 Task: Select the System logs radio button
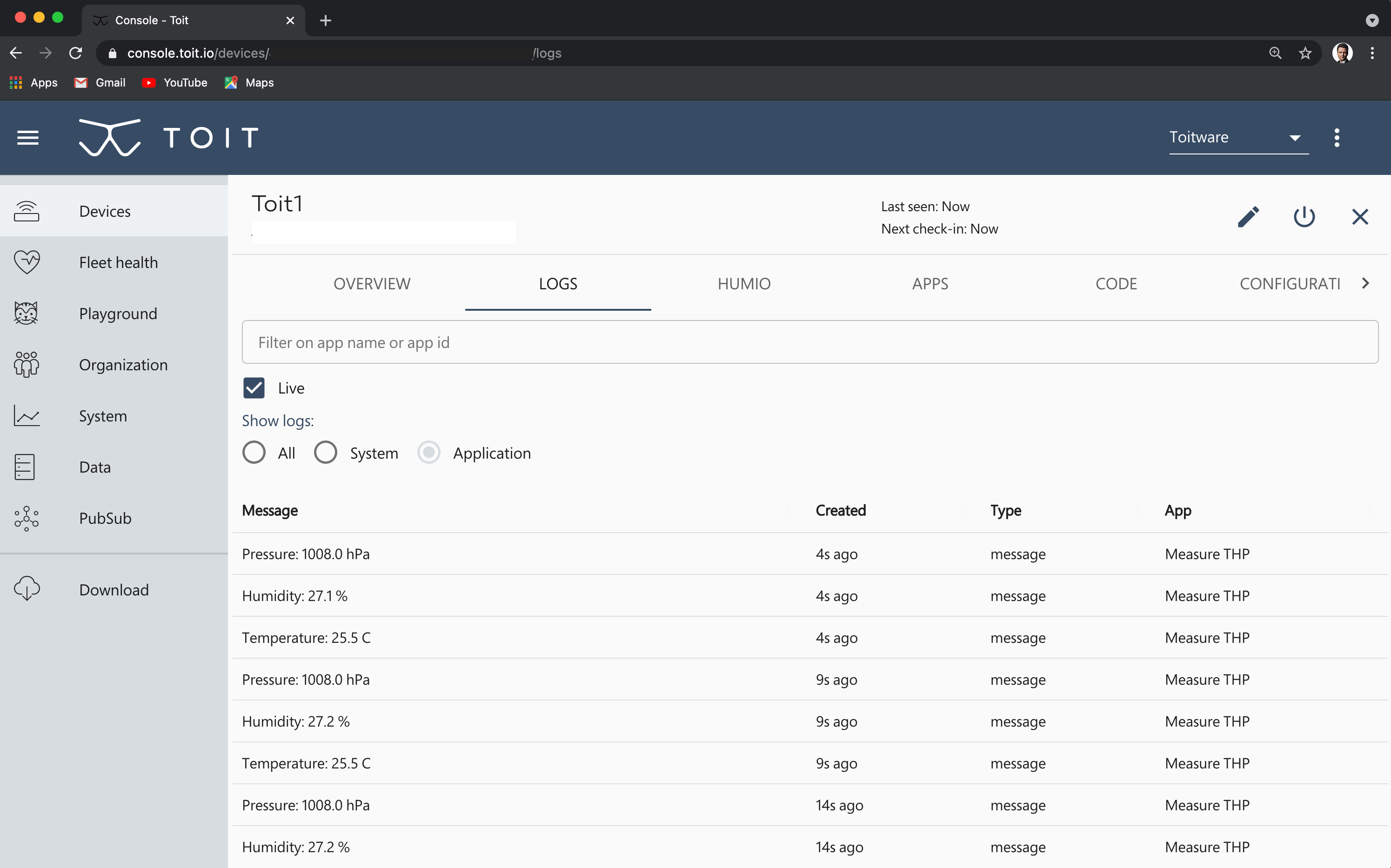click(326, 452)
